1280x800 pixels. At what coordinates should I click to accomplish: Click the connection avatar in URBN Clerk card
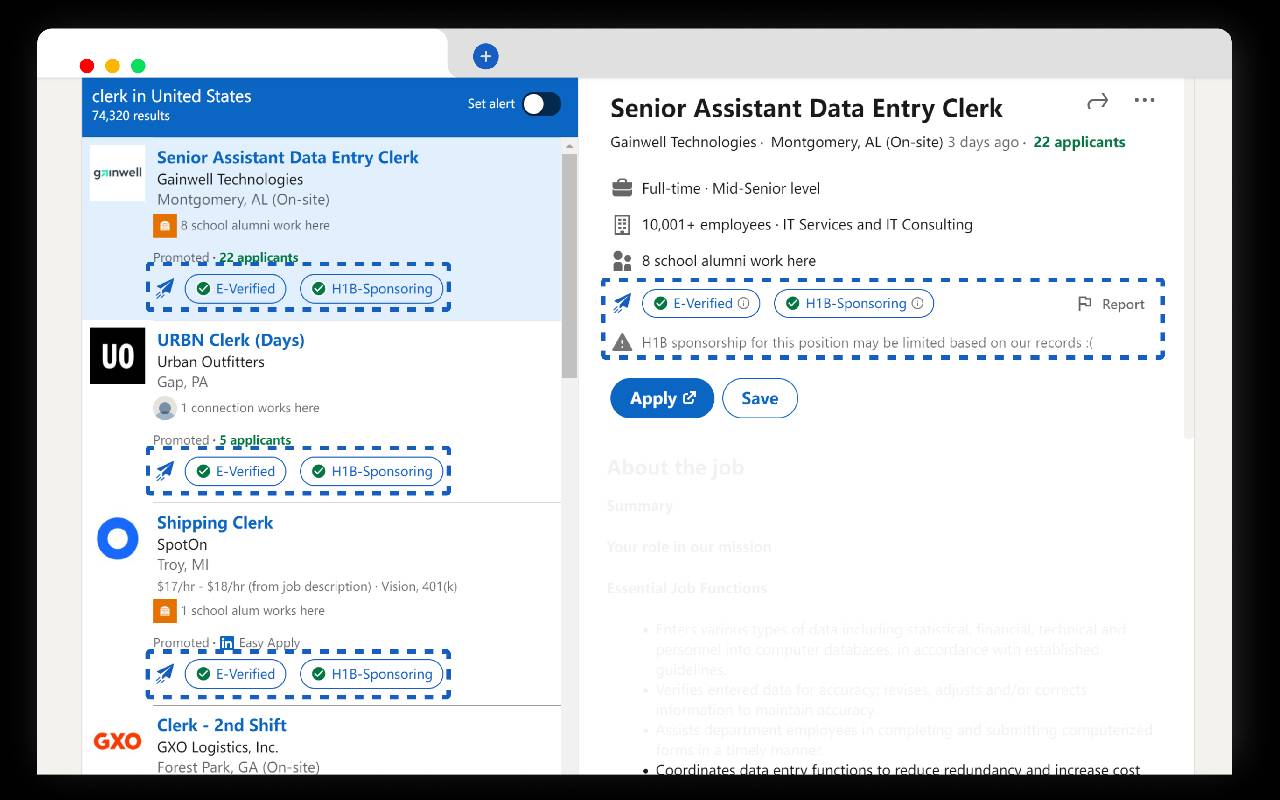165,408
